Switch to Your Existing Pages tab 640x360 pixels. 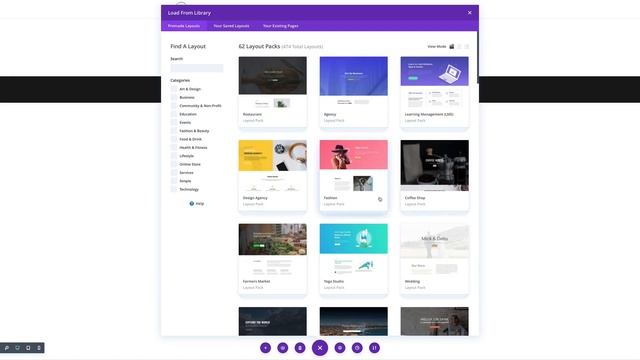(280, 26)
